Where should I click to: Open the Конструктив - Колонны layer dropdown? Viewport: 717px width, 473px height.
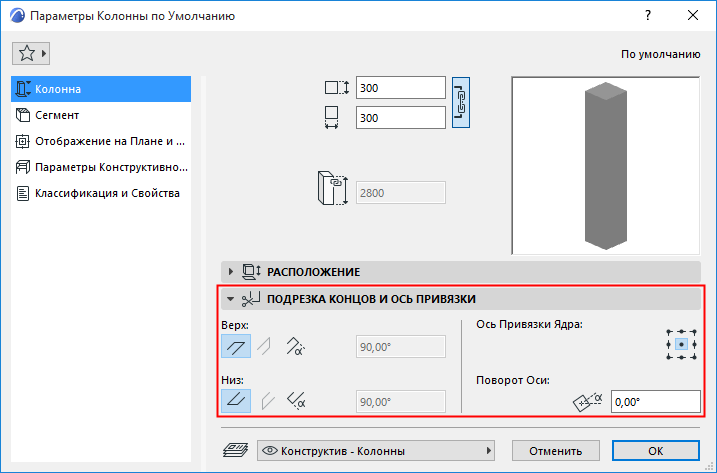(x=376, y=451)
